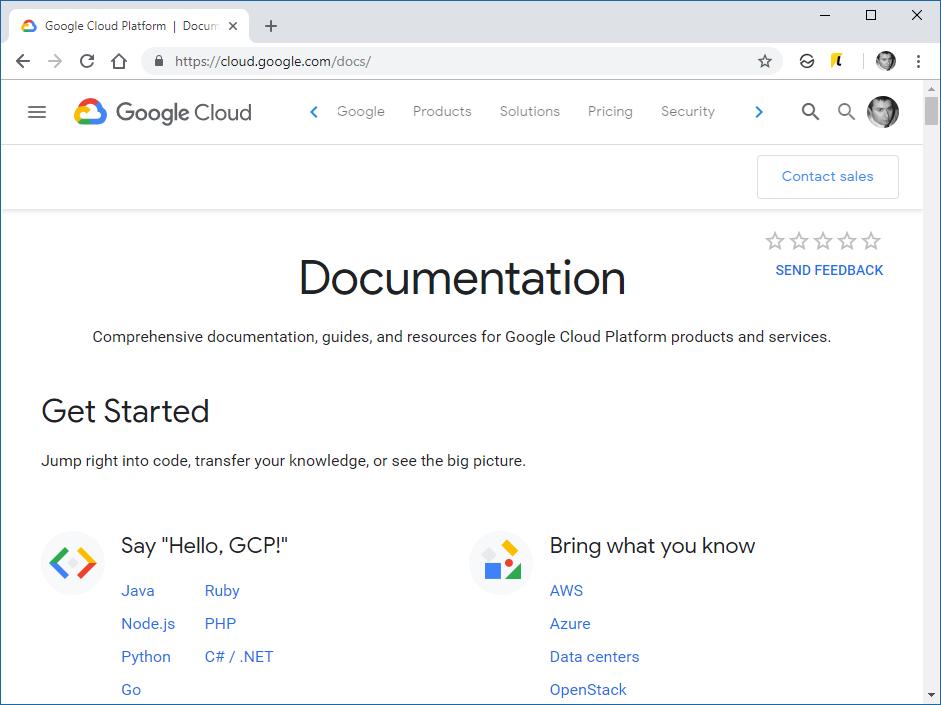Click SEND FEEDBACK link

click(x=829, y=271)
